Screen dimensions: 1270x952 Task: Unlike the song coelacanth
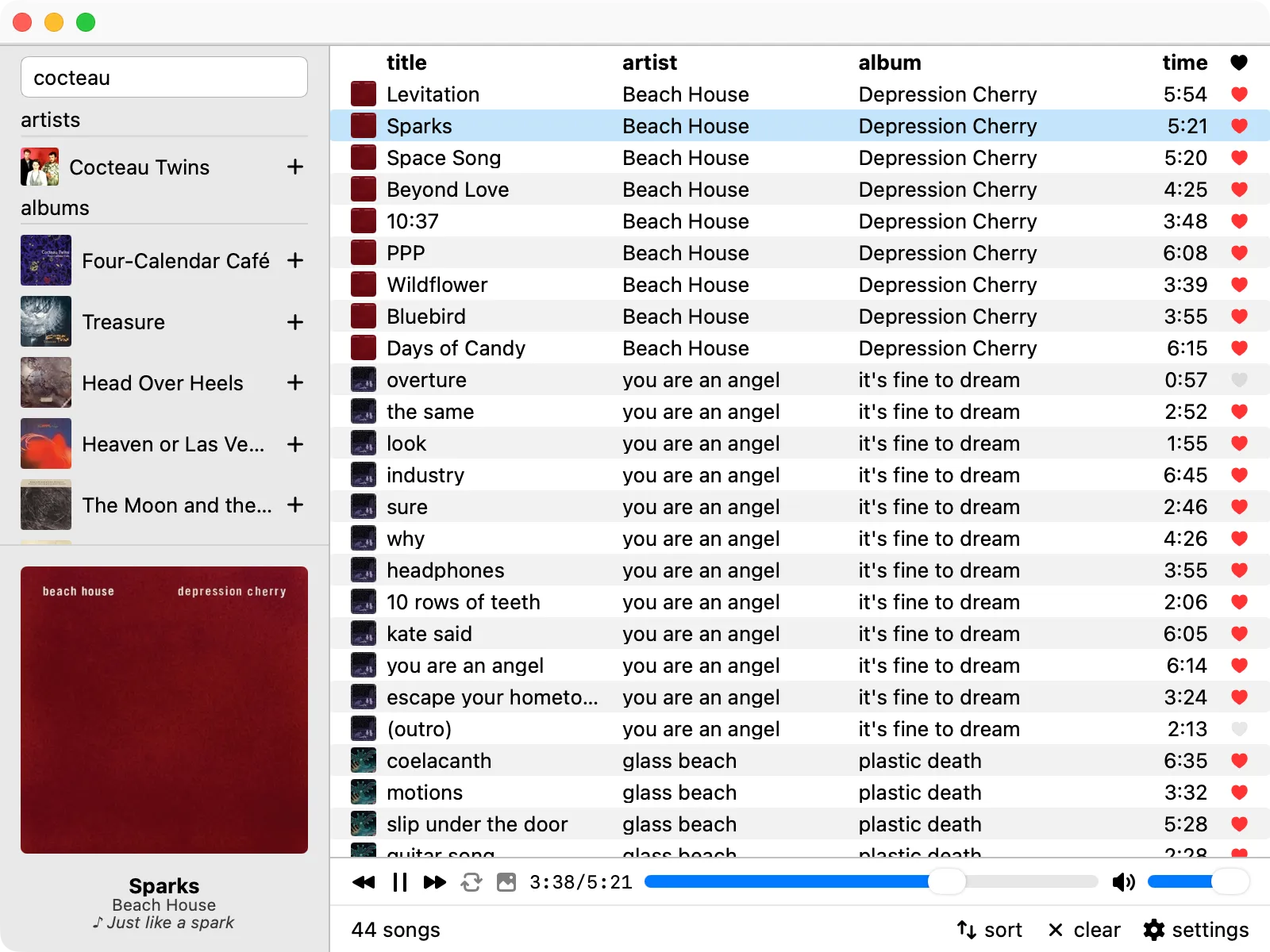click(1239, 760)
